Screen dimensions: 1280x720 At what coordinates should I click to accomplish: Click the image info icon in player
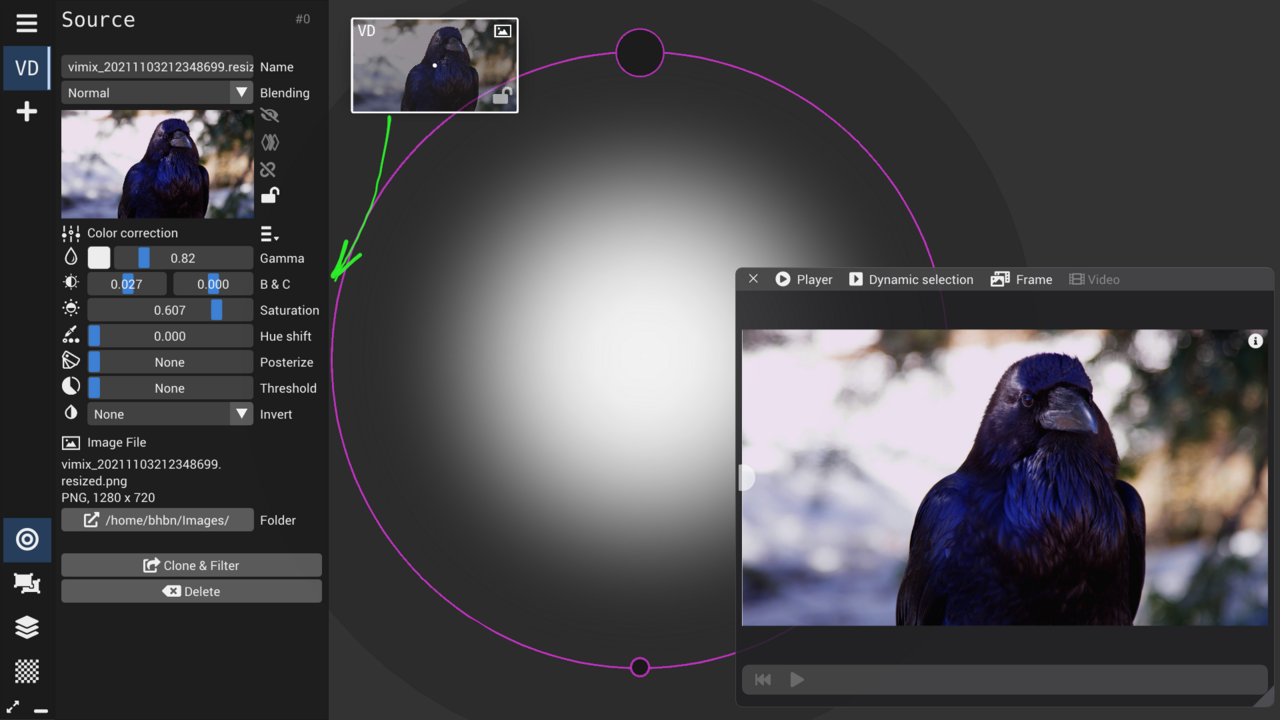click(x=1255, y=341)
